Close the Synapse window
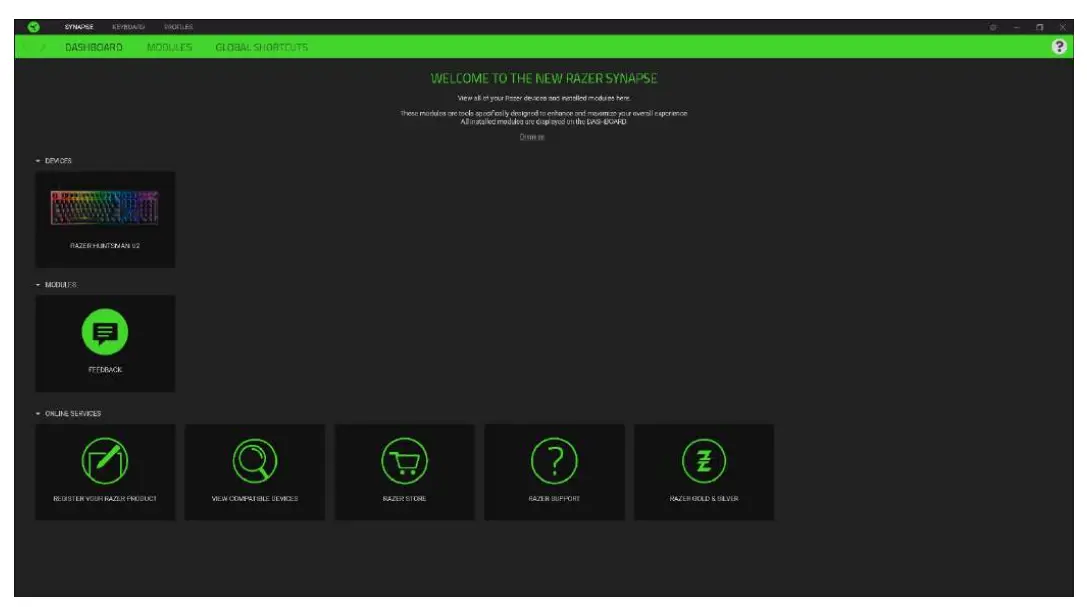The height and width of the screenshot is (607, 1087). [1062, 27]
